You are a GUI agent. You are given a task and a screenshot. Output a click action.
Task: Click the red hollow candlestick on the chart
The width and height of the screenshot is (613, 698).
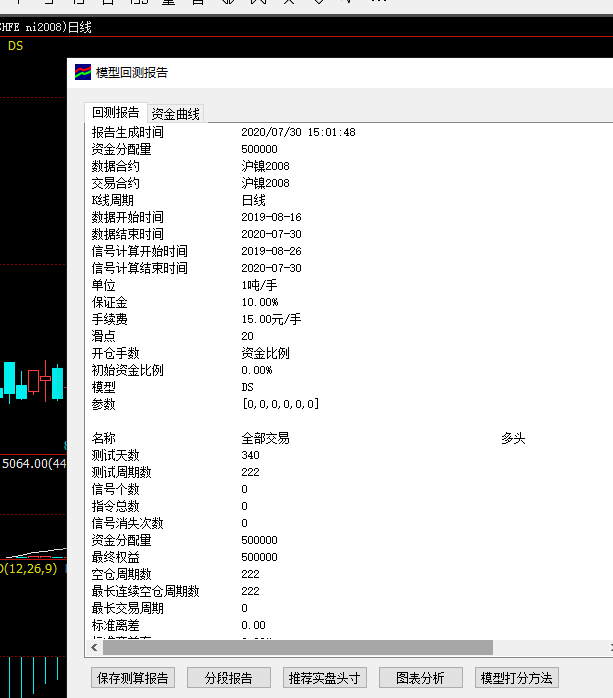pos(34,381)
